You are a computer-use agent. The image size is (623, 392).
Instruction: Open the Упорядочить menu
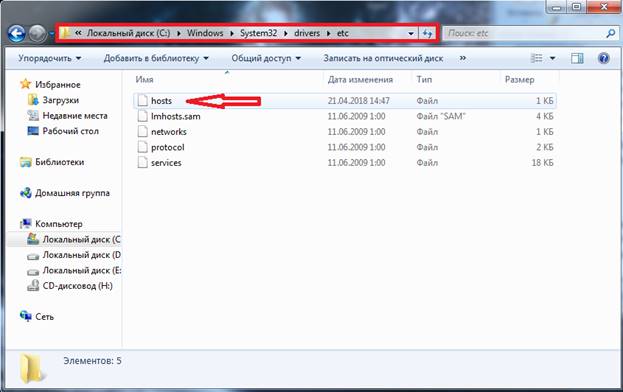[50, 58]
